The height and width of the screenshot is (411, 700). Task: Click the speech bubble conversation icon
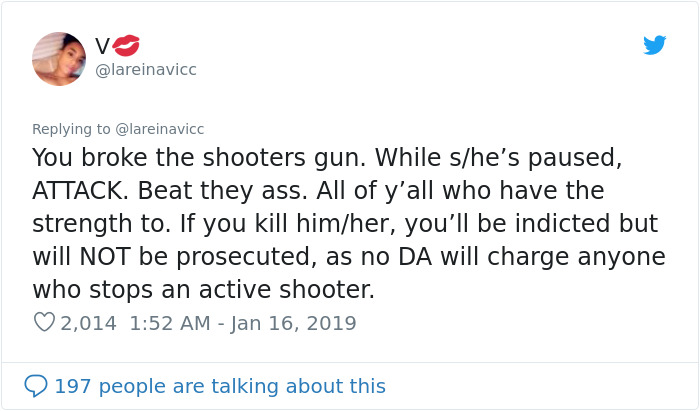[36, 385]
